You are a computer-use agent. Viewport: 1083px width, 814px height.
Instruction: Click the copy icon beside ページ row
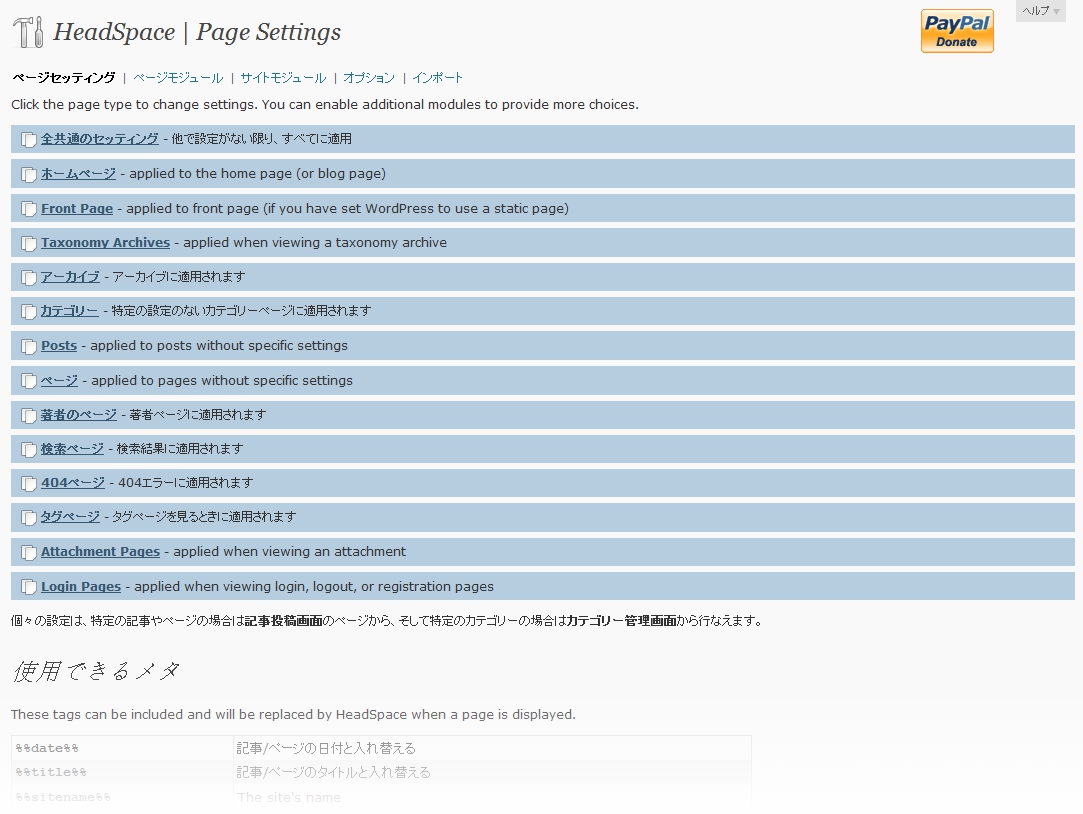(x=28, y=380)
